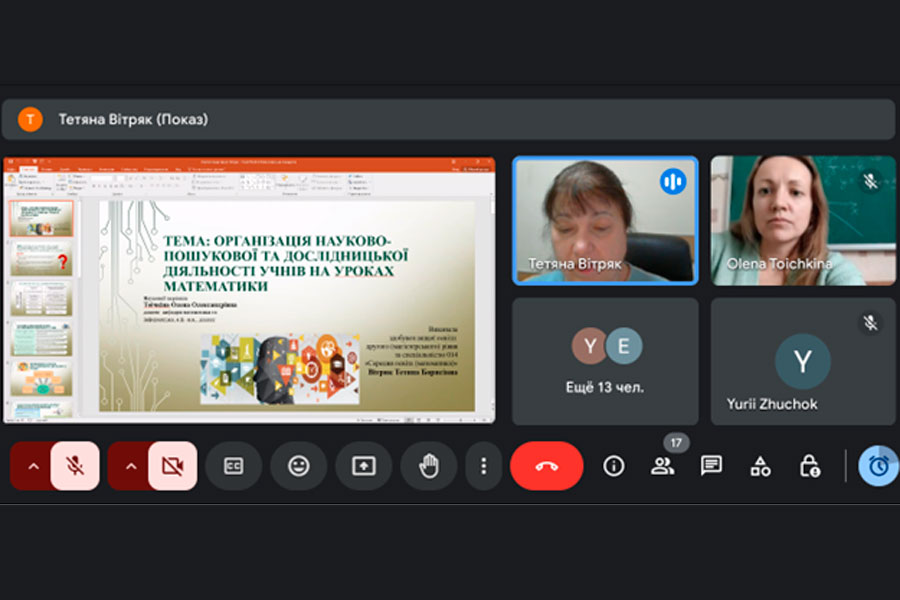This screenshot has height=600, width=900.
Task: Click the Y avatar in the 13 others tile
Action: tap(589, 346)
